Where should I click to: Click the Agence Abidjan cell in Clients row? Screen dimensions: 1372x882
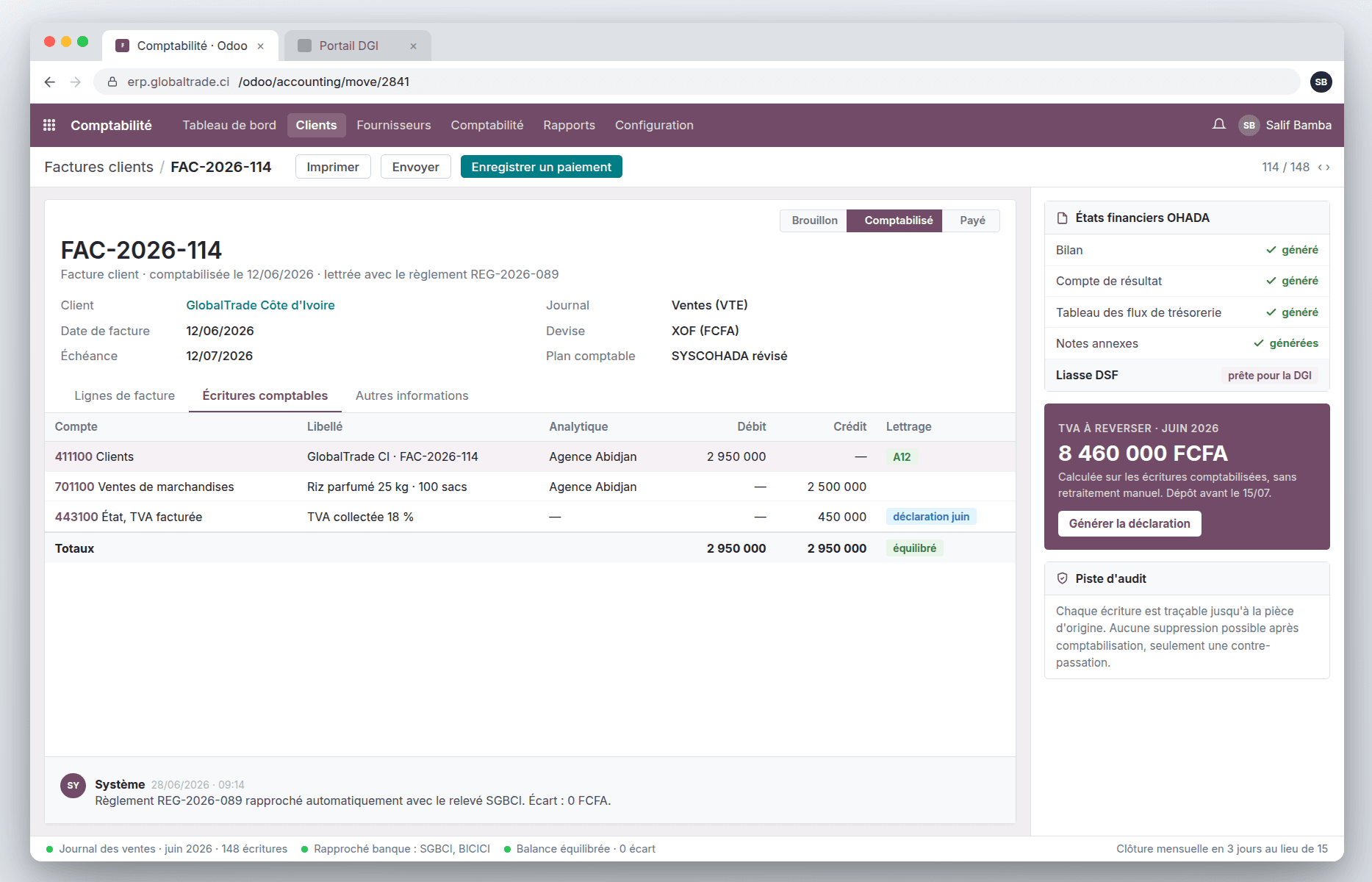593,456
